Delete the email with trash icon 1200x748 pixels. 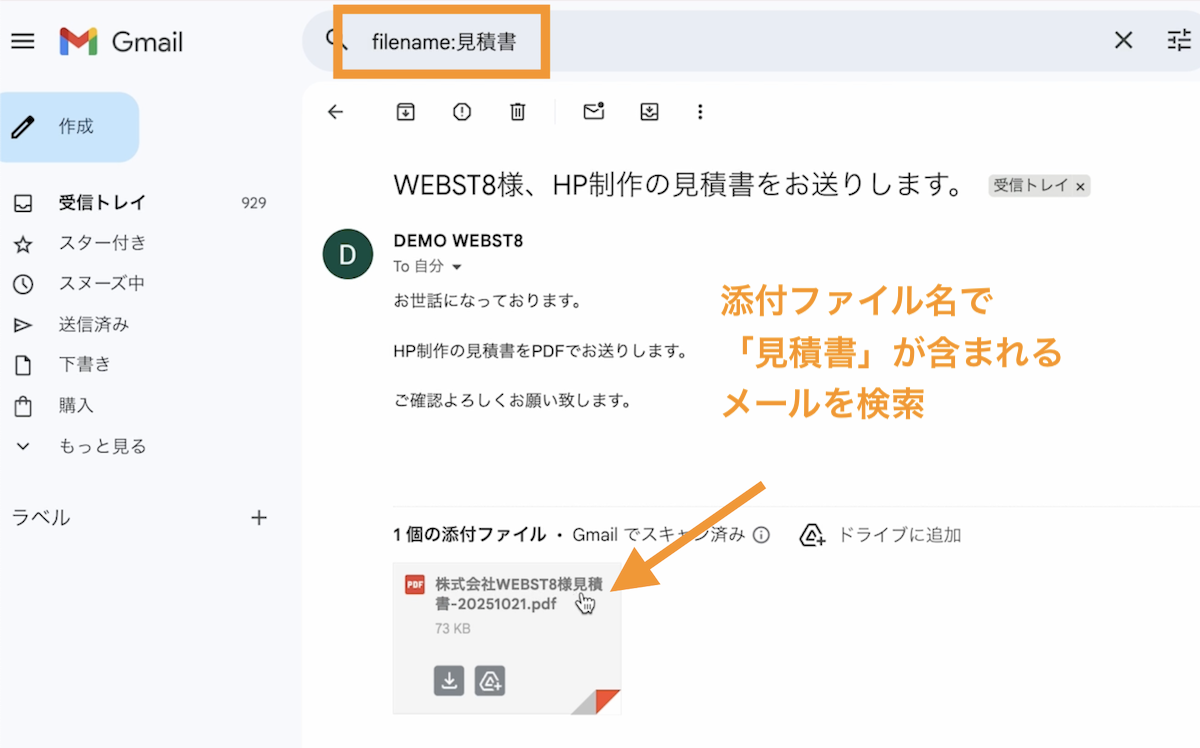[517, 112]
